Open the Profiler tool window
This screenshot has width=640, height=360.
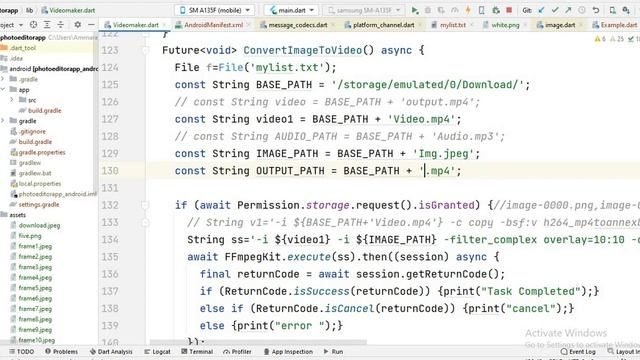pos(237,351)
